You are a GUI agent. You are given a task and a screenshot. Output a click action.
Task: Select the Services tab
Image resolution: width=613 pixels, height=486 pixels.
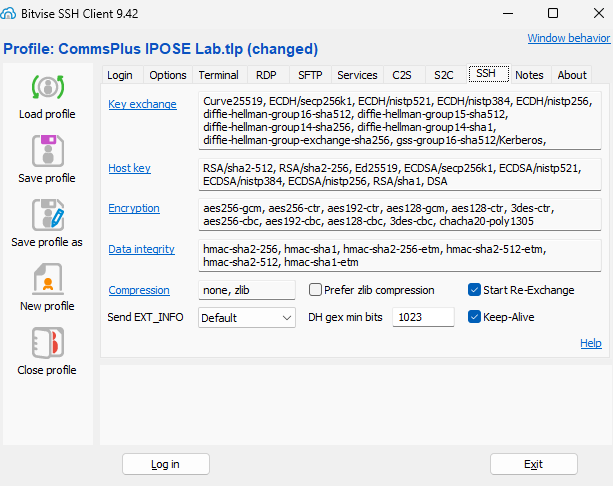(x=357, y=75)
